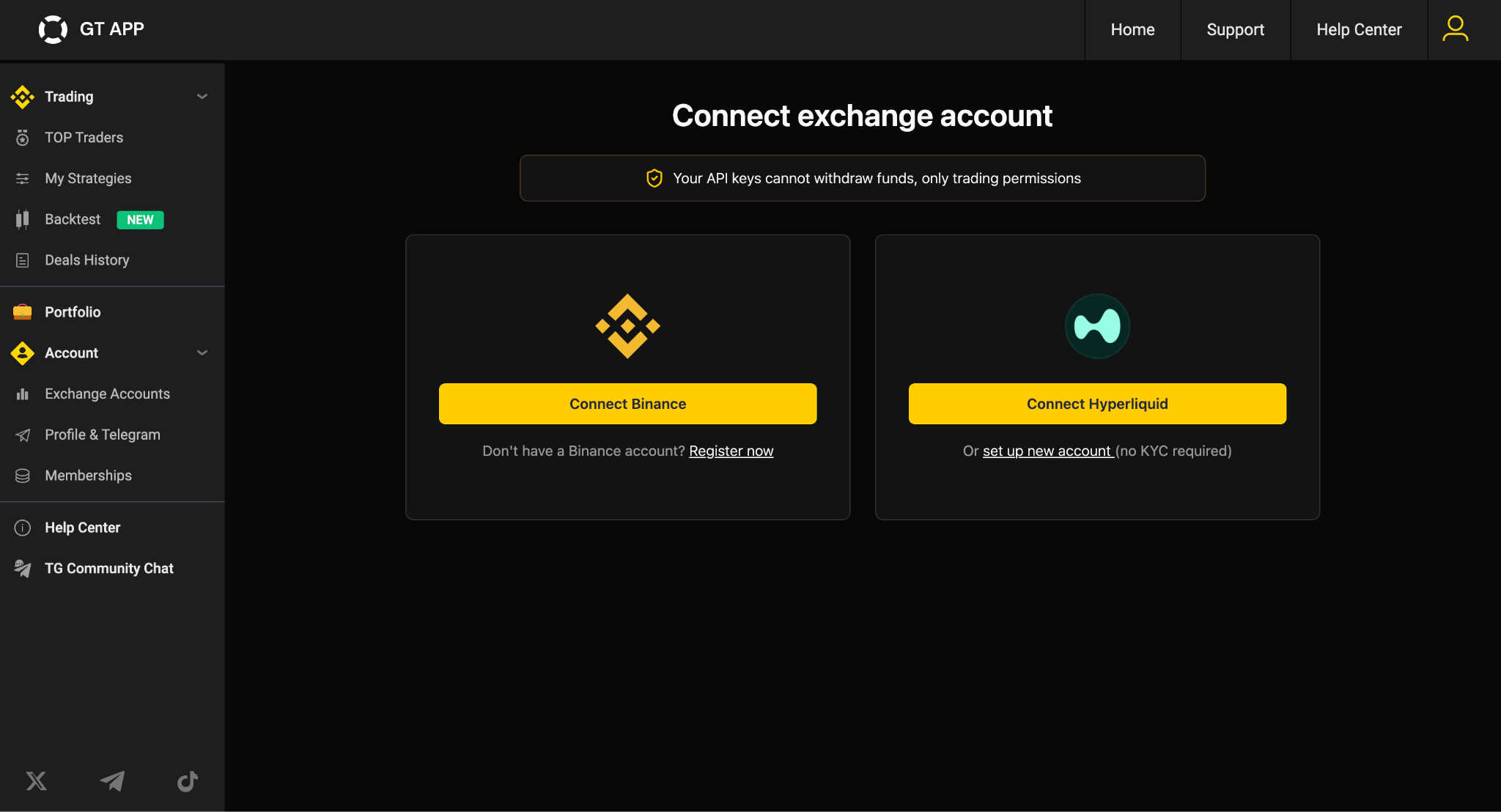Click the Help Center info icon
The height and width of the screenshot is (812, 1501).
pos(23,528)
